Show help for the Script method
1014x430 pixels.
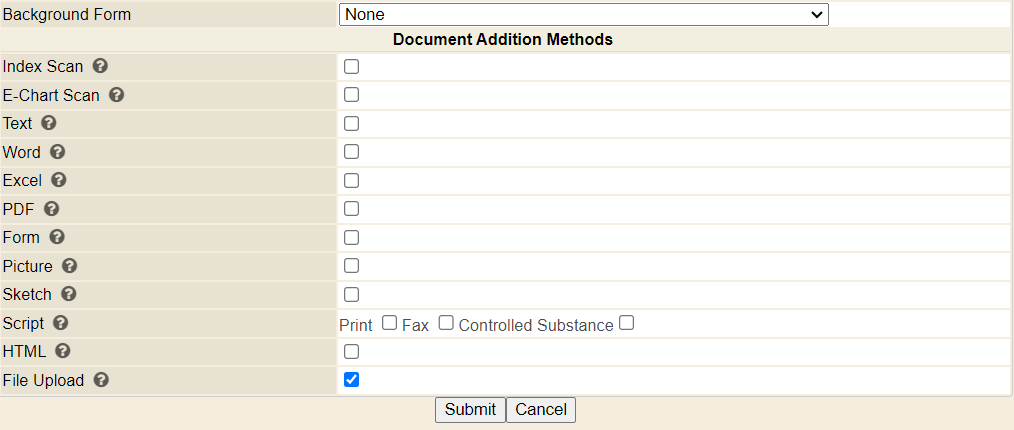[x=61, y=323]
